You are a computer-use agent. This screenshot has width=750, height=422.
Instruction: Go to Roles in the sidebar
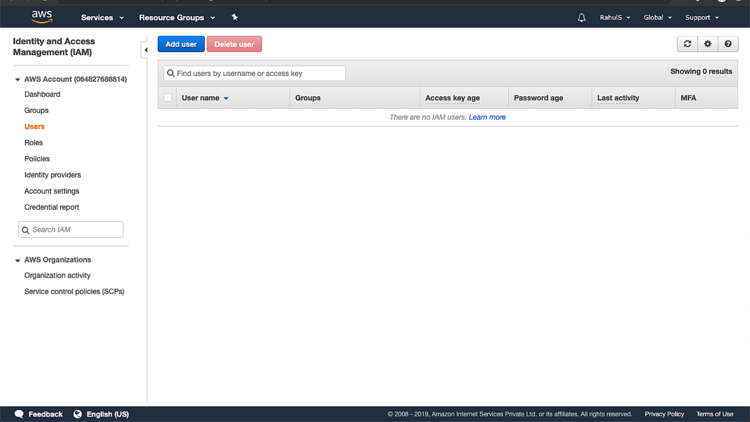tap(34, 143)
